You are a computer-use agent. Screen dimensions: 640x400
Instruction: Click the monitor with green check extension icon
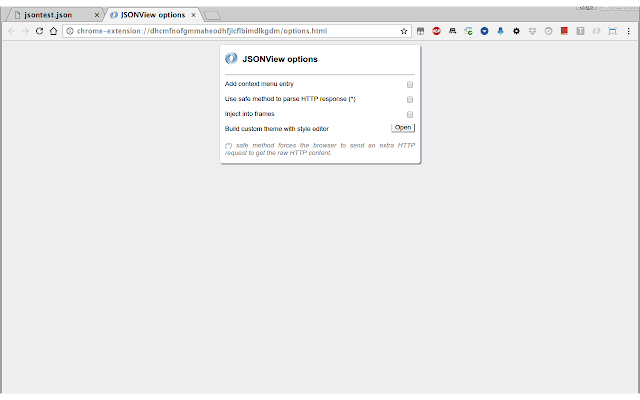point(468,31)
